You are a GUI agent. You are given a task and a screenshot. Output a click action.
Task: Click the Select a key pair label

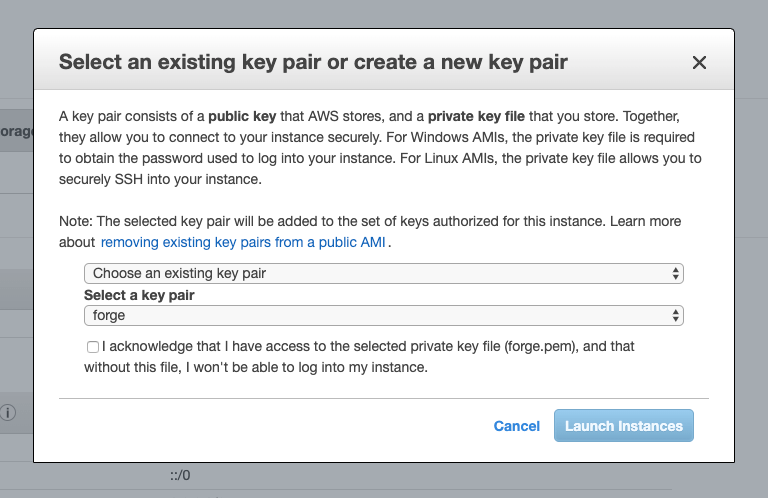pos(139,295)
